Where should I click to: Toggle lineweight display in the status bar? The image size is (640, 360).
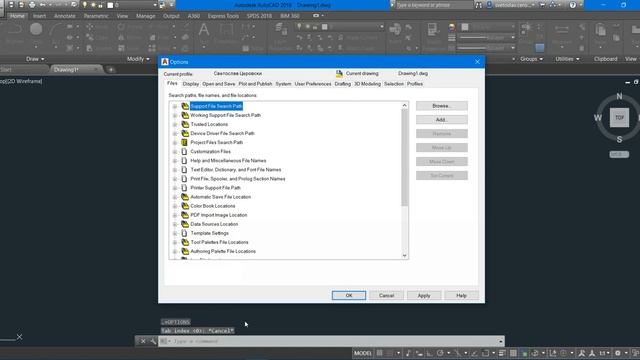coord(502,353)
